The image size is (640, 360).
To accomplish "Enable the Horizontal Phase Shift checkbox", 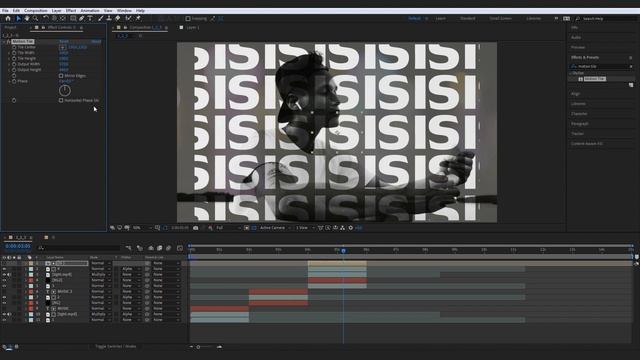I will [x=61, y=100].
